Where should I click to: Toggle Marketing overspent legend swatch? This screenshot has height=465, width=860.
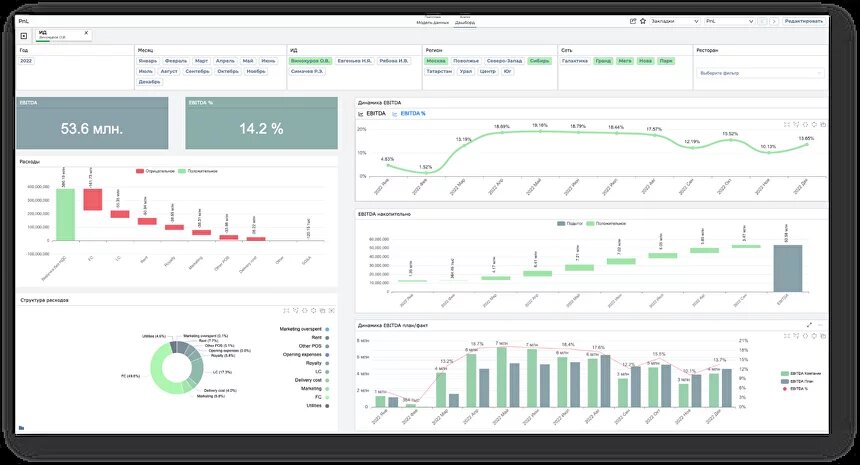point(327,329)
